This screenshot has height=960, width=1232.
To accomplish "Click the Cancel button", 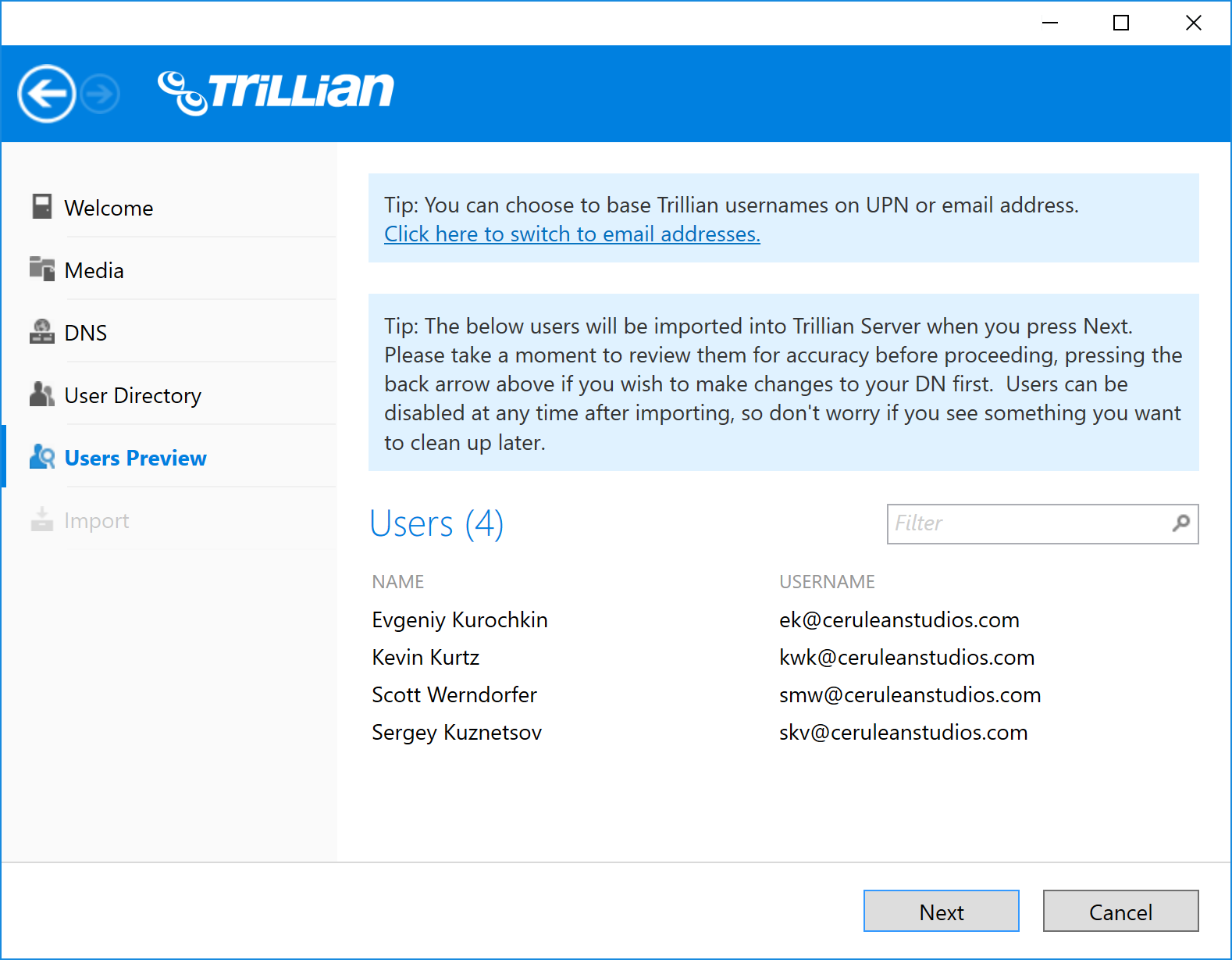I will click(1121, 911).
